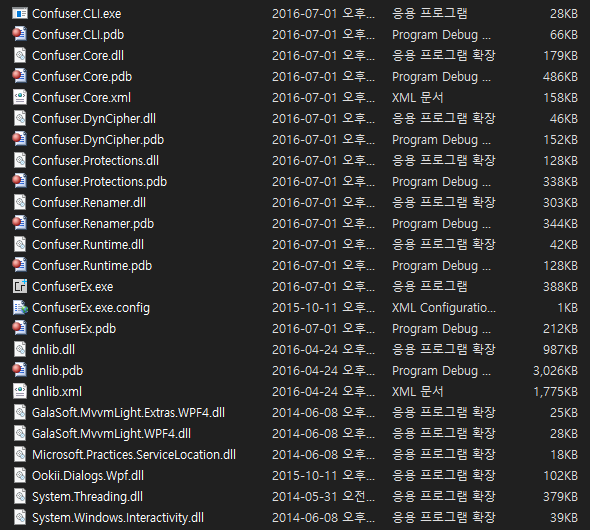This screenshot has height=530, width=590.
Task: Select the file name Confuser.CLI.exe
Action: [77, 14]
